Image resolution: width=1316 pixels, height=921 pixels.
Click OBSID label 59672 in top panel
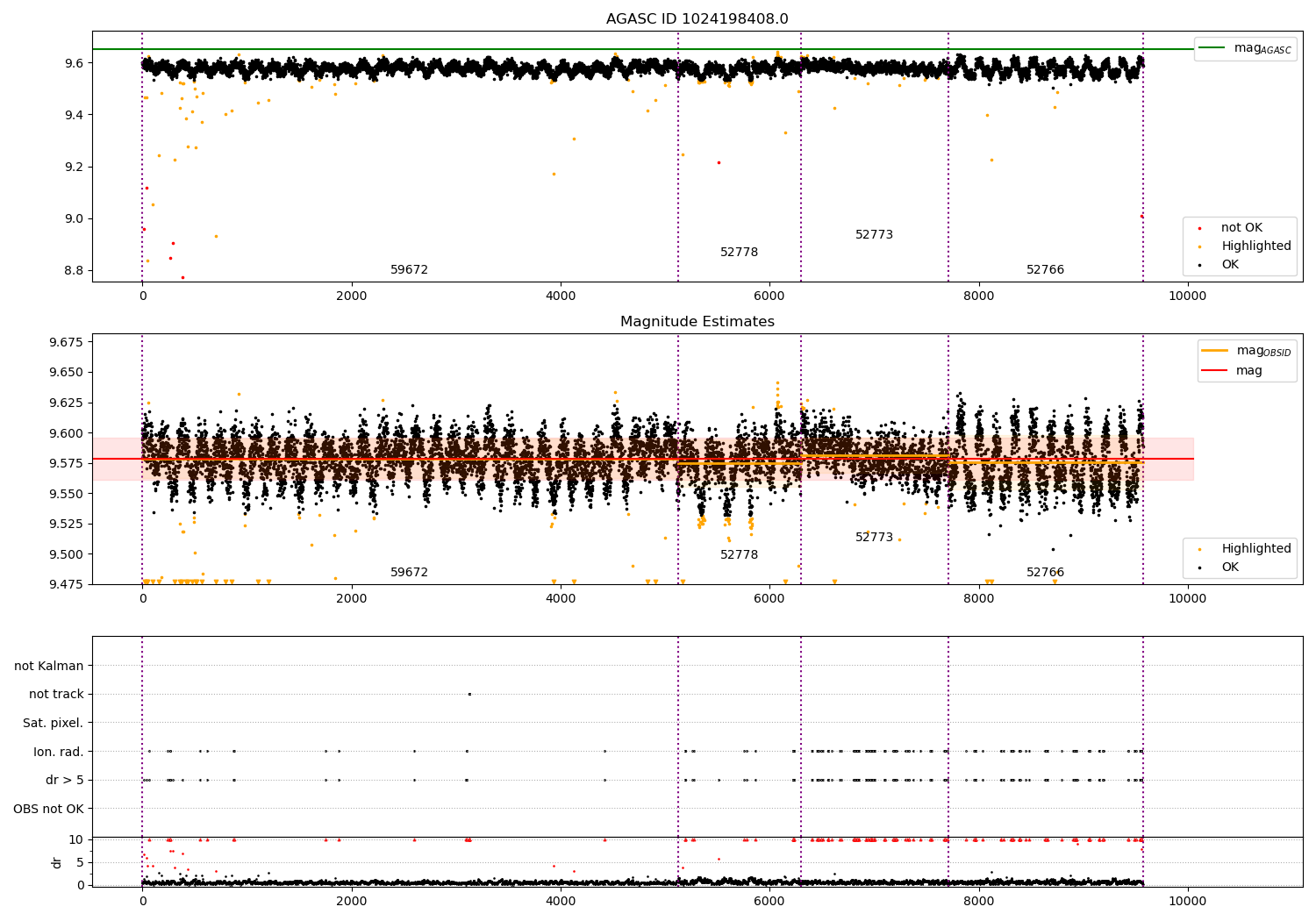[409, 270]
